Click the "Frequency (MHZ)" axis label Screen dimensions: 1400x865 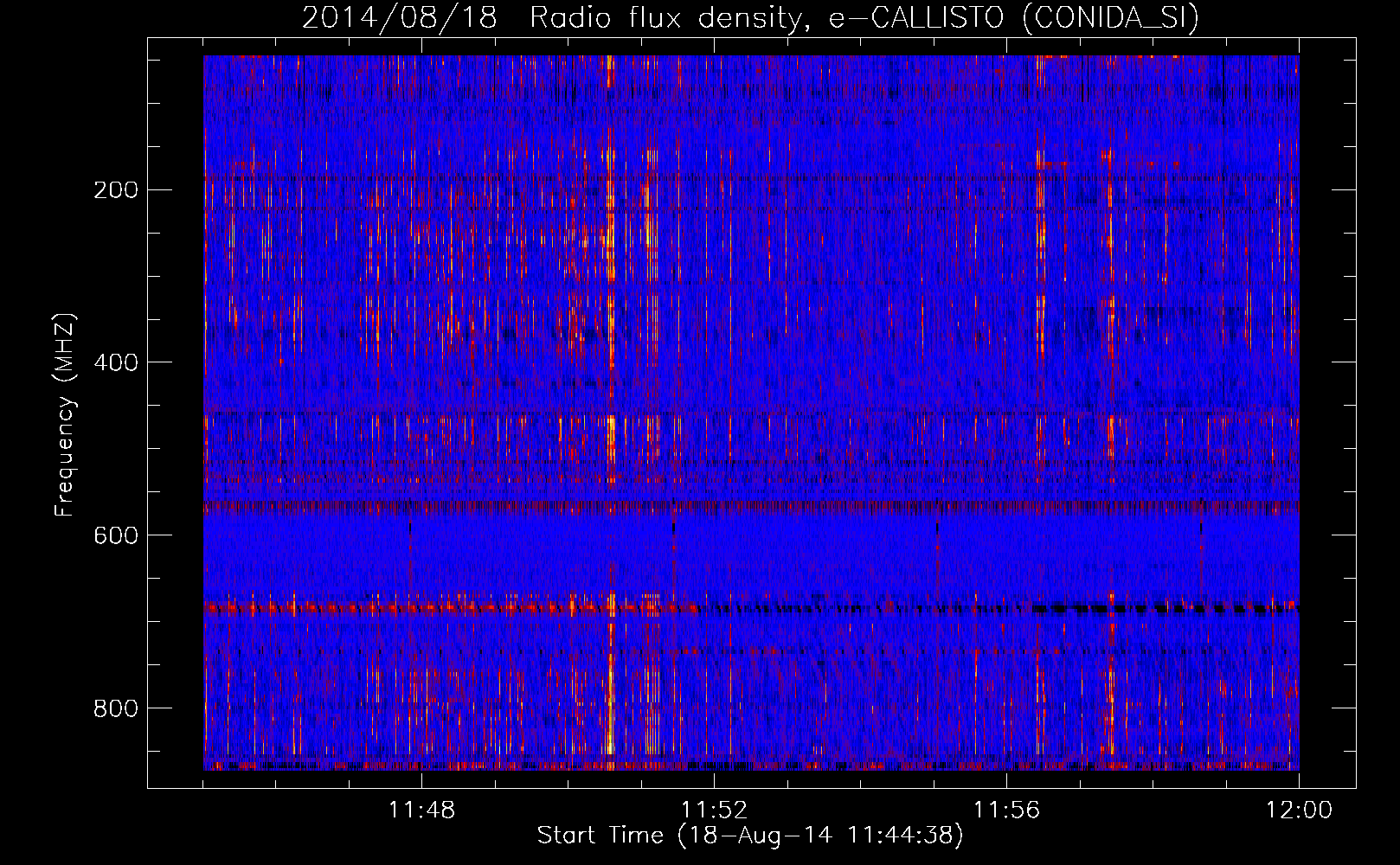65,415
